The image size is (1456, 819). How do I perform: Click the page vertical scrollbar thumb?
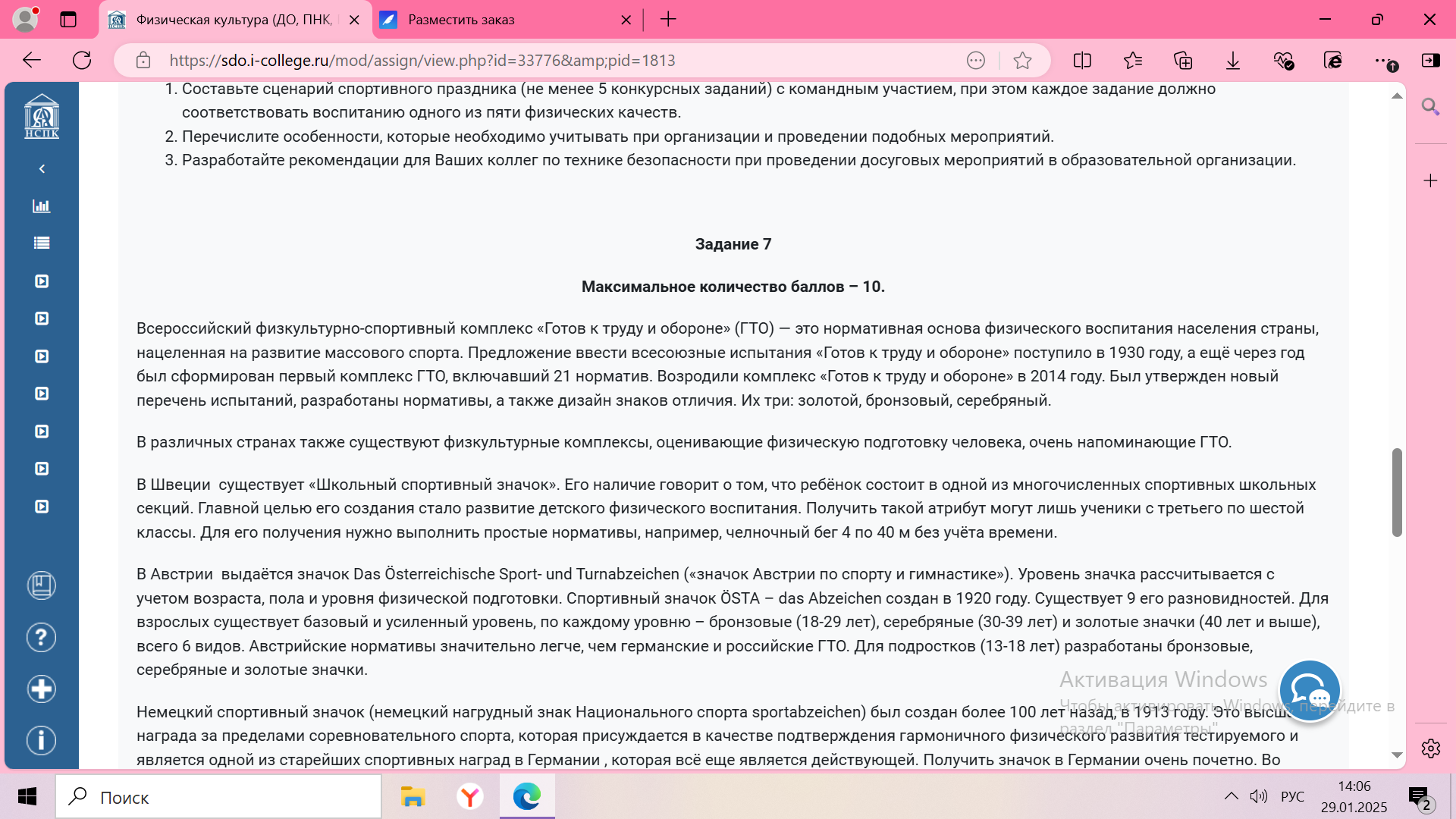point(1397,492)
